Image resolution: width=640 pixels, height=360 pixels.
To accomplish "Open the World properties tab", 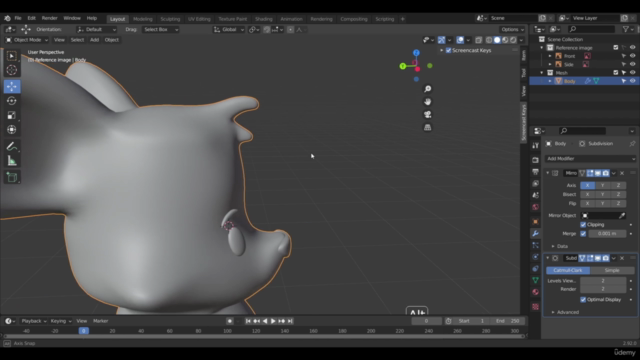I will (x=536, y=207).
